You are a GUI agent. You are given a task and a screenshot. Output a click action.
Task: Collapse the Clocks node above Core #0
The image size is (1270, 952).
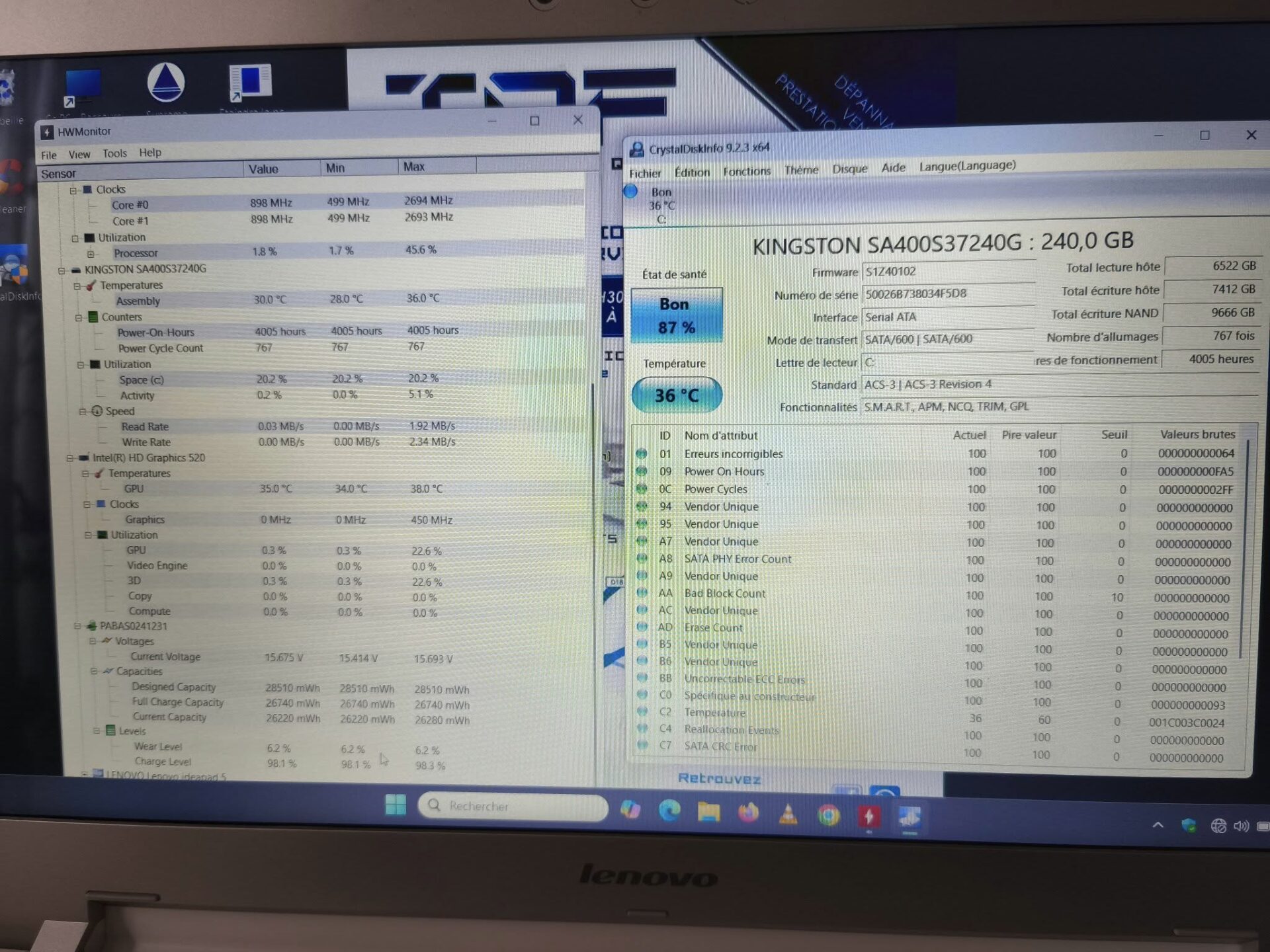point(73,190)
